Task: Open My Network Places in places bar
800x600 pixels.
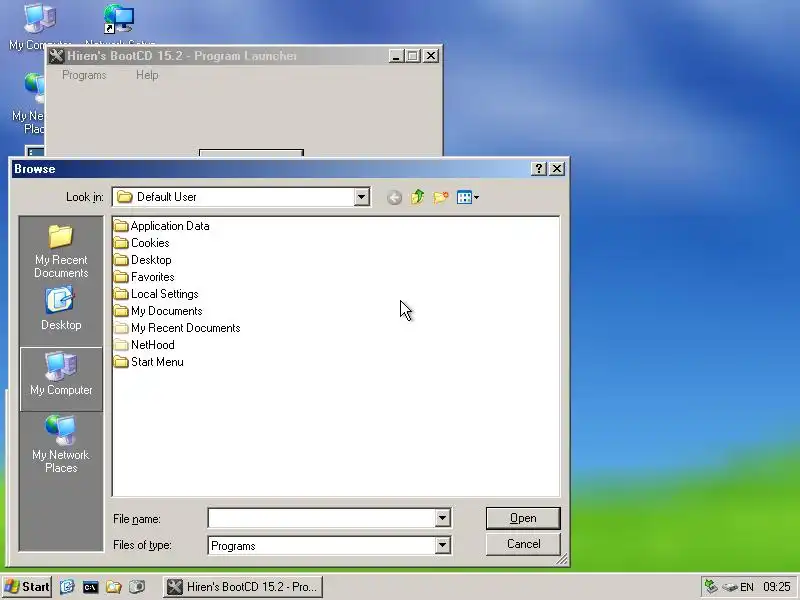Action: tap(61, 443)
